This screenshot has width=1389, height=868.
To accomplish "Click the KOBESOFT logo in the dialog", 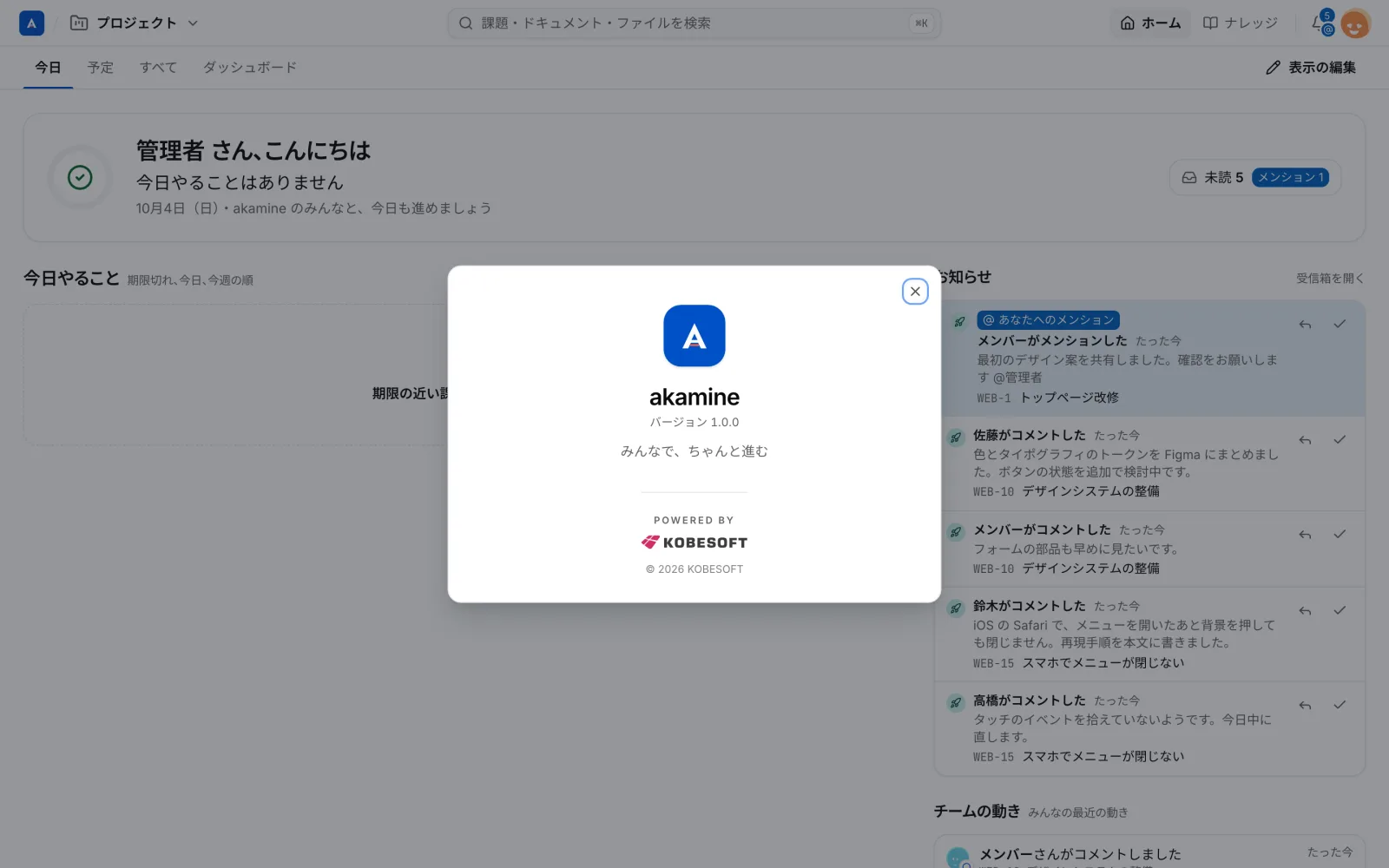I will (x=694, y=542).
